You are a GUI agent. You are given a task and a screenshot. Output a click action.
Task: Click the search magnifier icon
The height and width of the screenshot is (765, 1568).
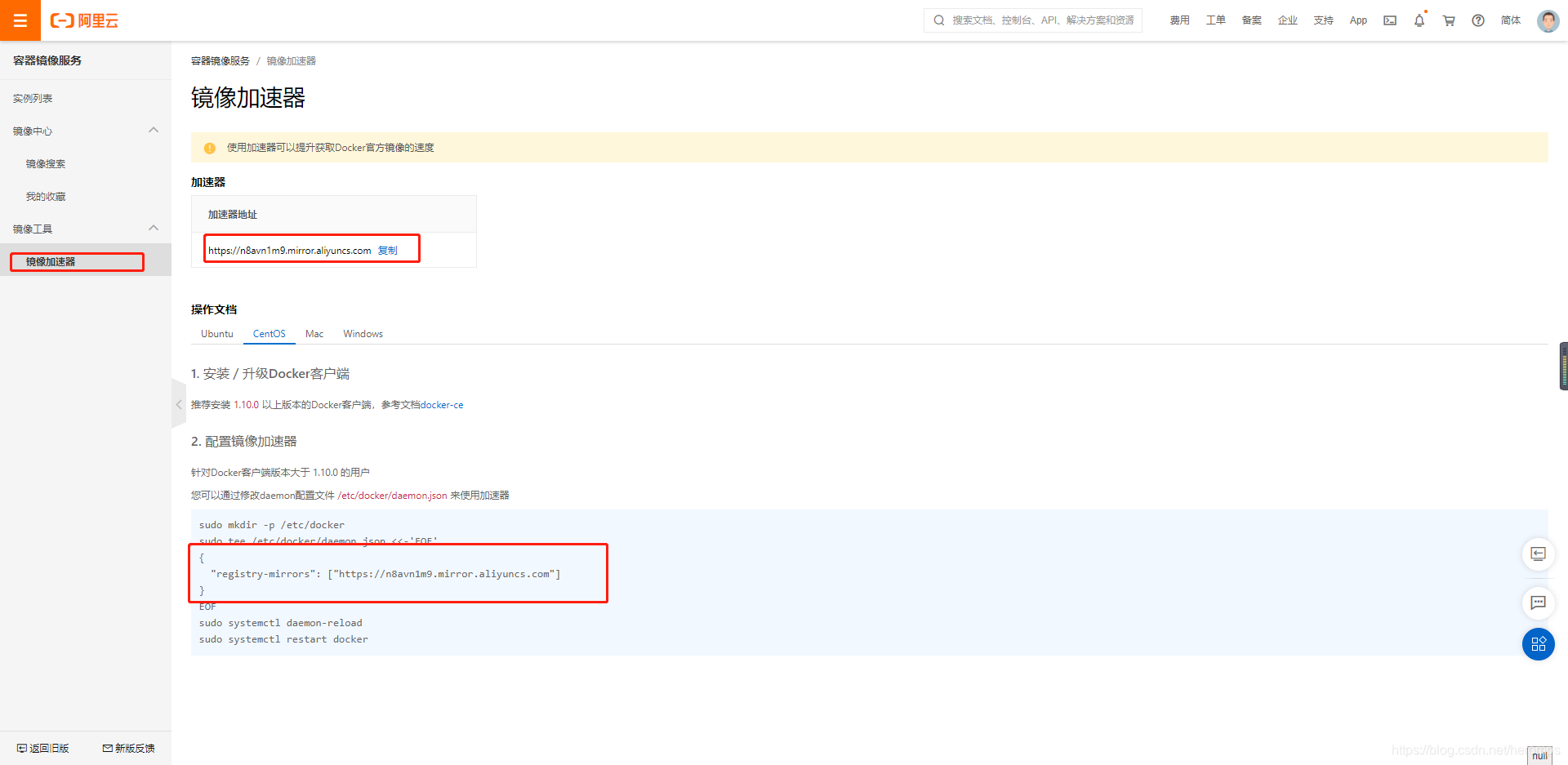tap(939, 20)
